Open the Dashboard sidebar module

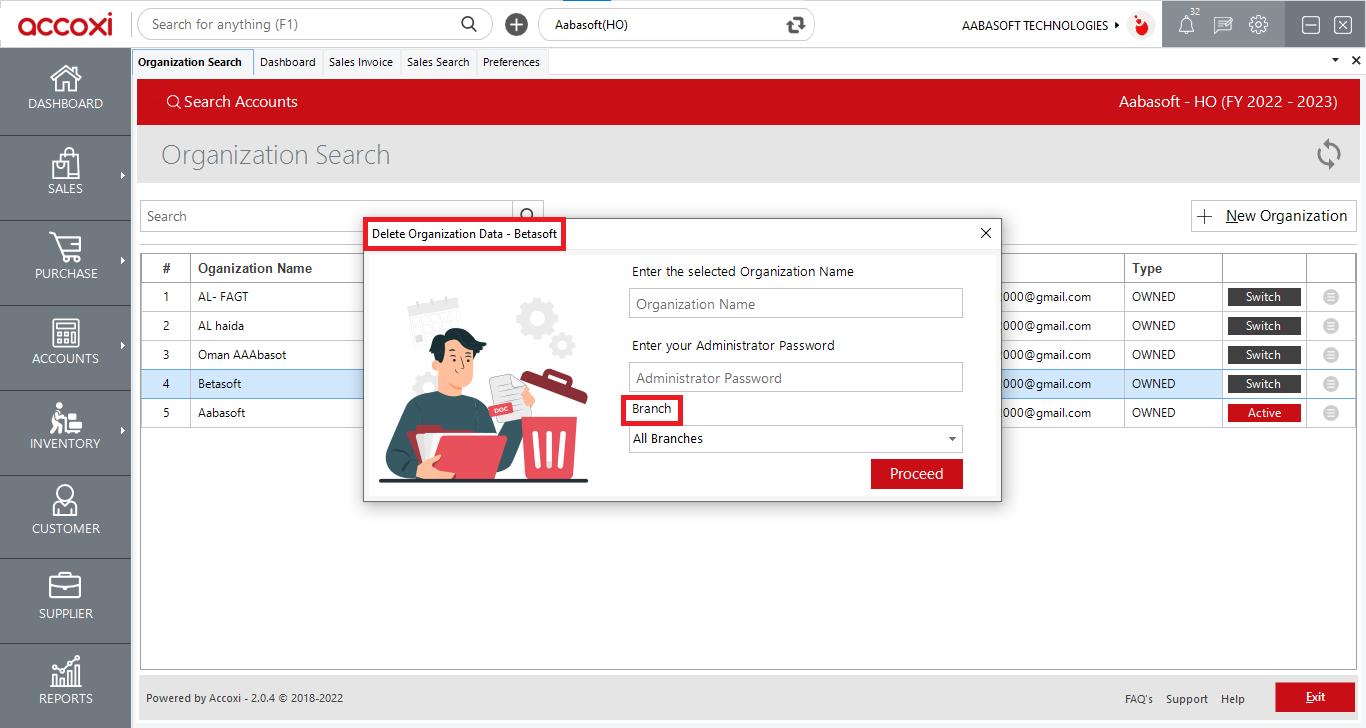tap(65, 89)
